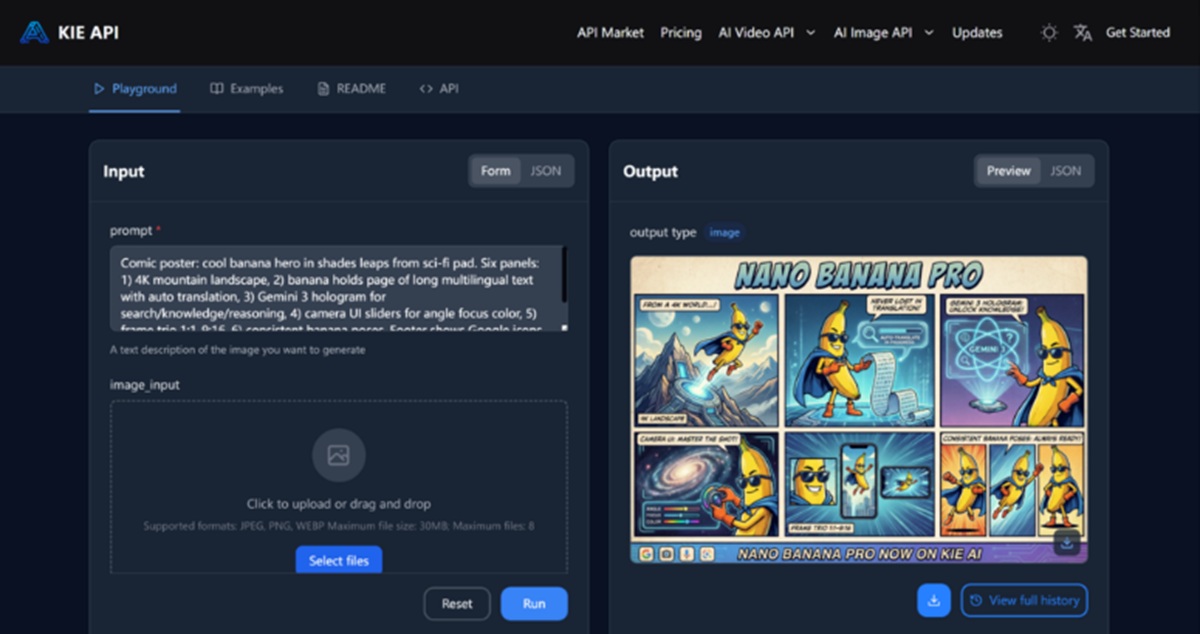This screenshot has height=634, width=1200.
Task: Click the Select files button
Action: pos(339,560)
